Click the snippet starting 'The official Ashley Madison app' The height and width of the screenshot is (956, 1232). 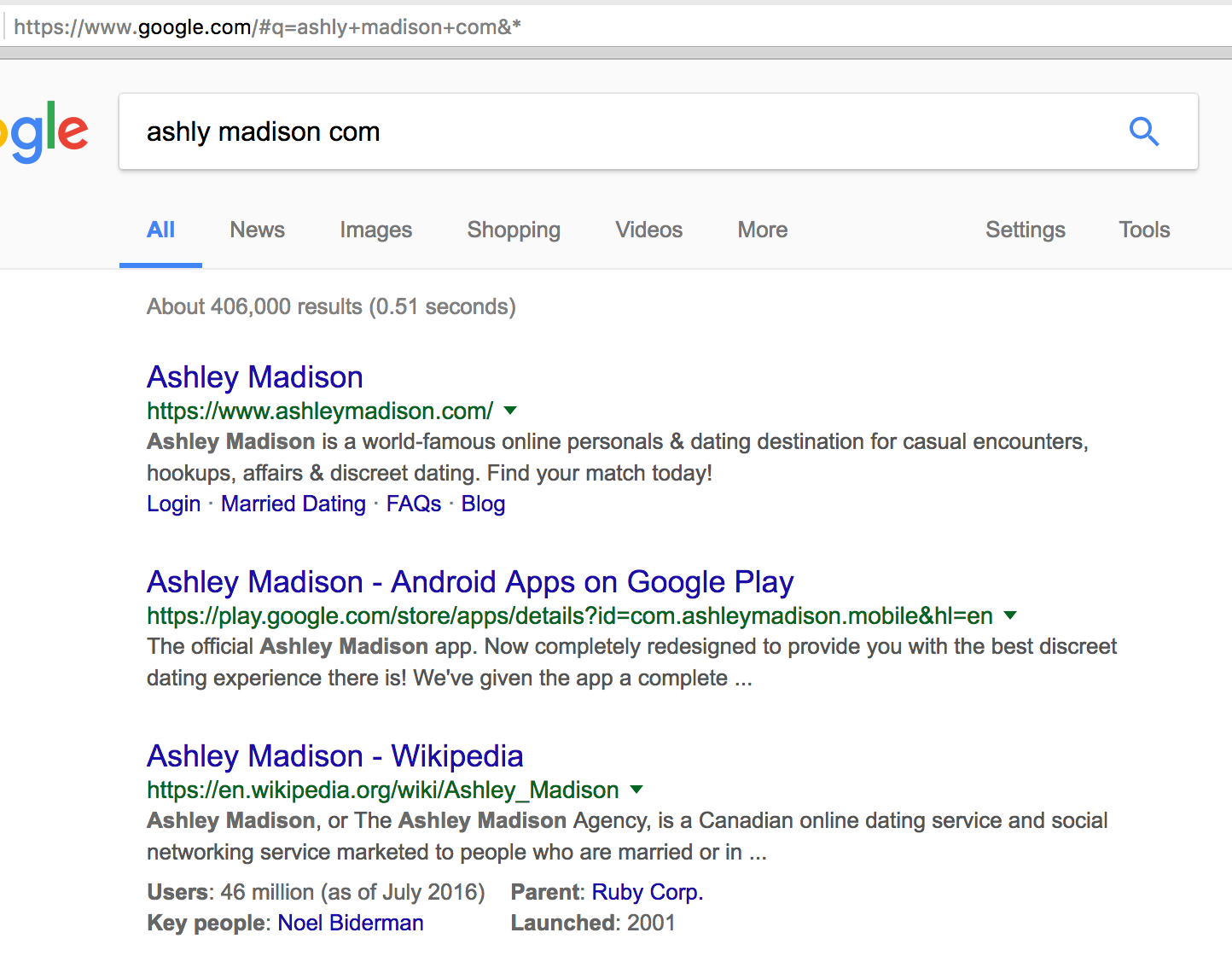click(631, 662)
